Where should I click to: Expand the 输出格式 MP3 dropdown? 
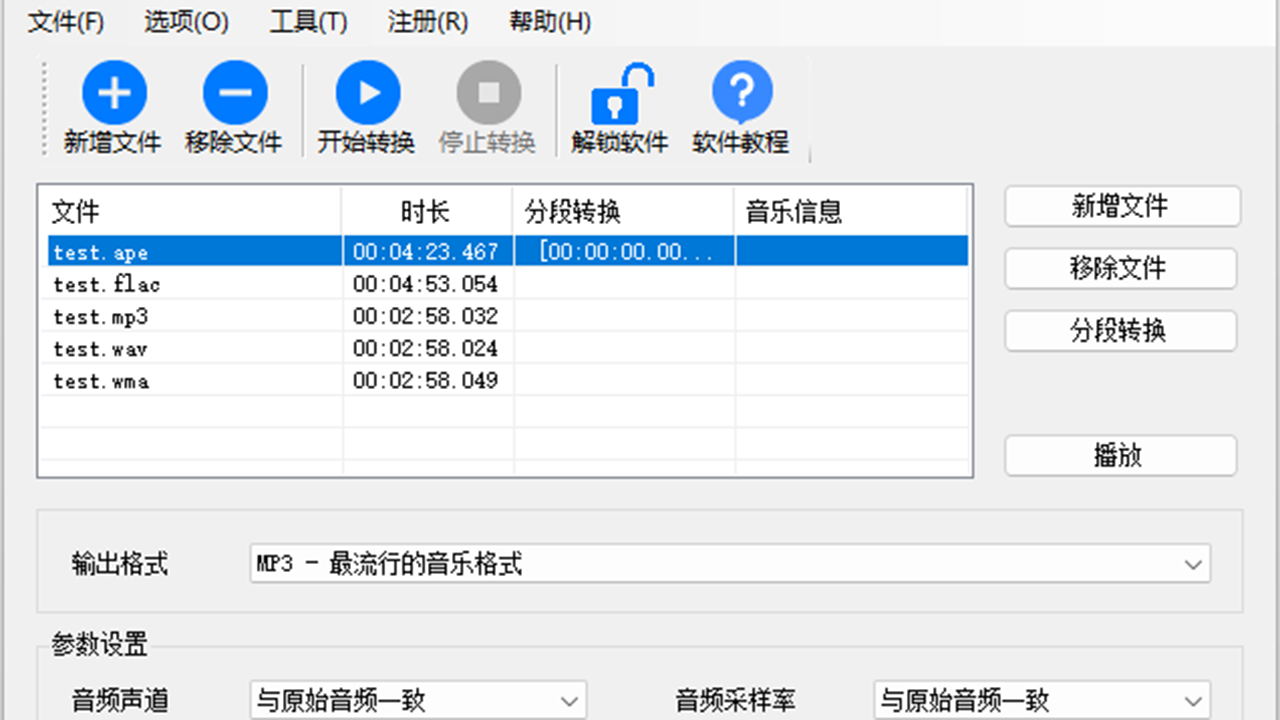pyautogui.click(x=729, y=564)
